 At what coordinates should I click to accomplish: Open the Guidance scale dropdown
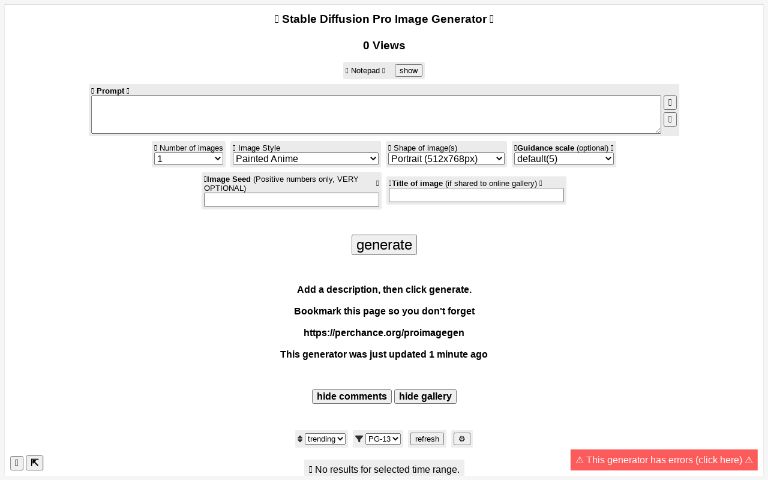[563, 158]
